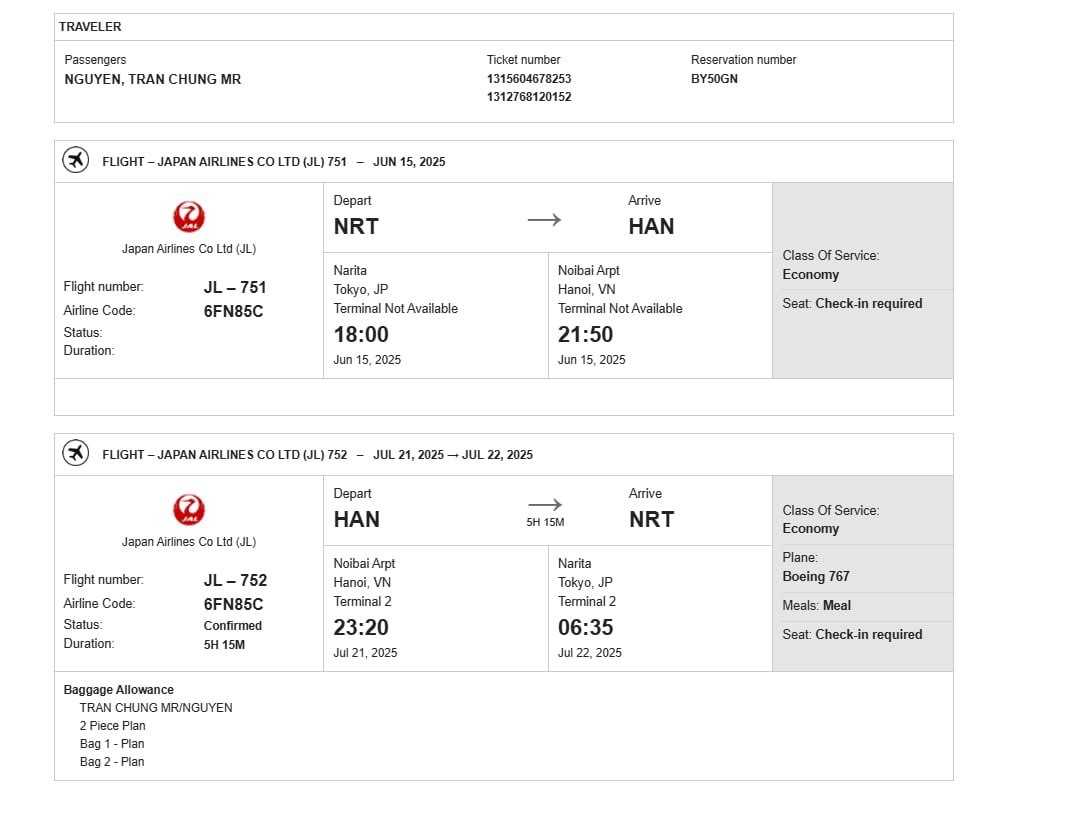Viewport: 1071px width, 815px height.
Task: Click the 06:35 arrival time
Action: [x=585, y=627]
